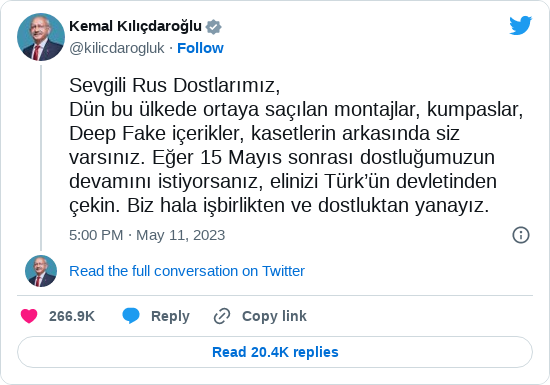Viewport: 550px width, 385px height.
Task: Click the greeting line Sevgili Rus Dostlarımız
Action: 175,85
